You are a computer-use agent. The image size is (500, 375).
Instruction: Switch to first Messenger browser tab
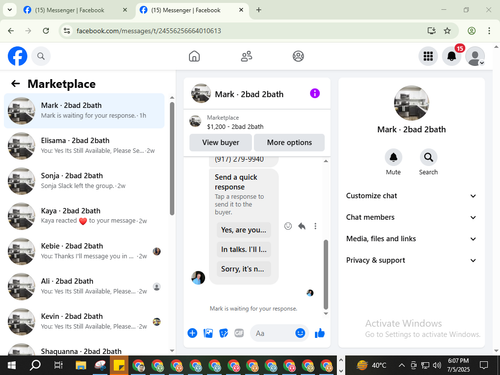(75, 10)
